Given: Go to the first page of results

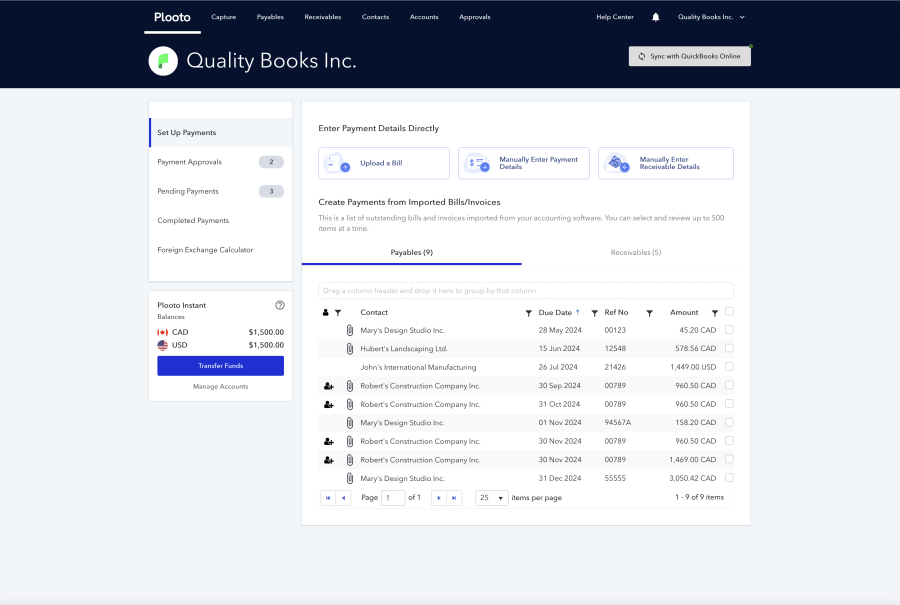Looking at the screenshot, I should pos(328,498).
